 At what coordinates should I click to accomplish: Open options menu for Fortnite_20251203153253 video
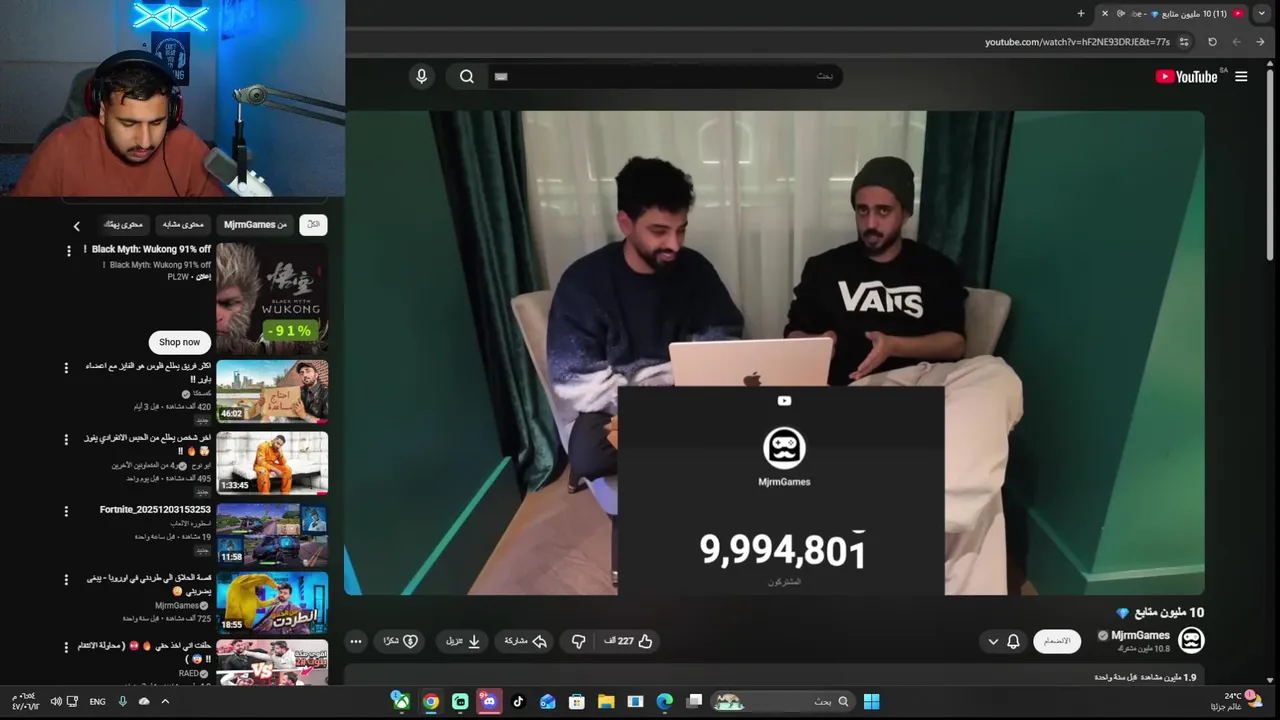pos(66,512)
